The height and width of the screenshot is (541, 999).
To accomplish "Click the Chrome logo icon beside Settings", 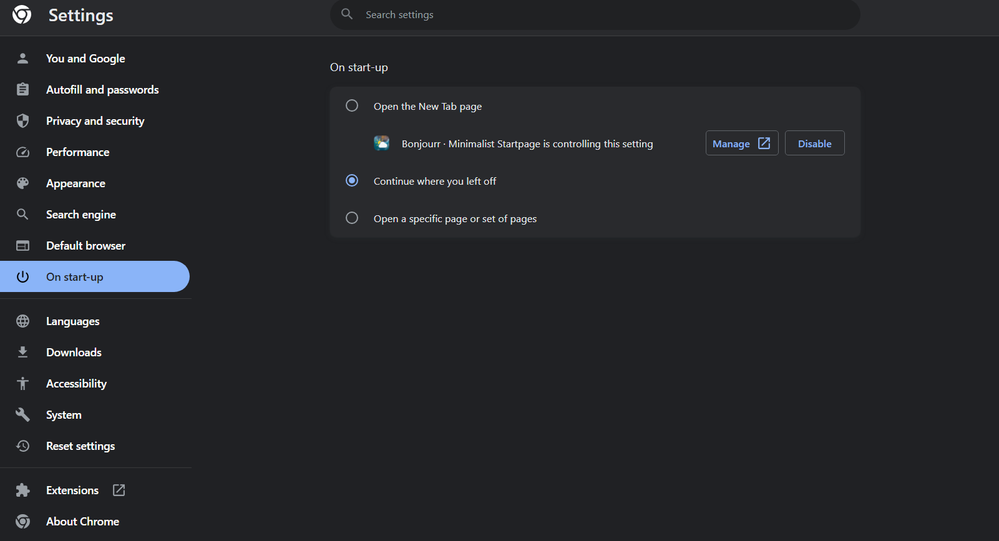I will pyautogui.click(x=22, y=15).
